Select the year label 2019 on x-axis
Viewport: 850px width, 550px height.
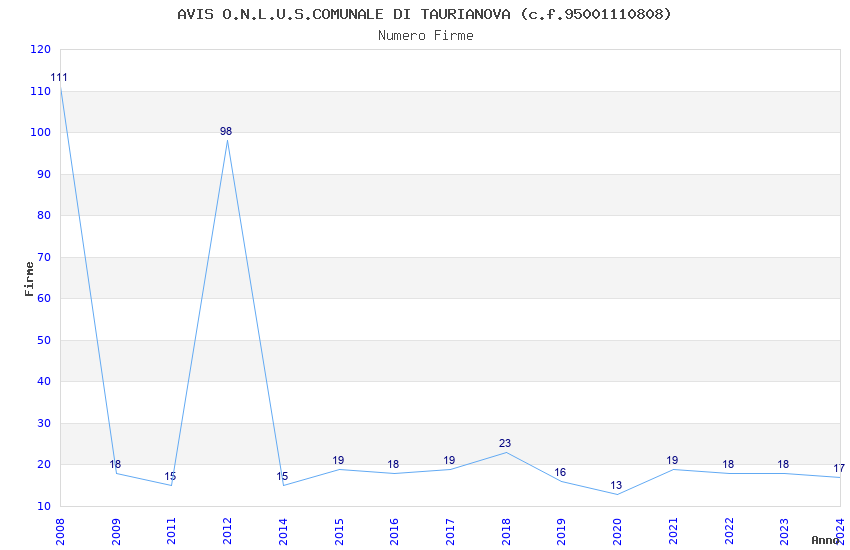pyautogui.click(x=562, y=532)
